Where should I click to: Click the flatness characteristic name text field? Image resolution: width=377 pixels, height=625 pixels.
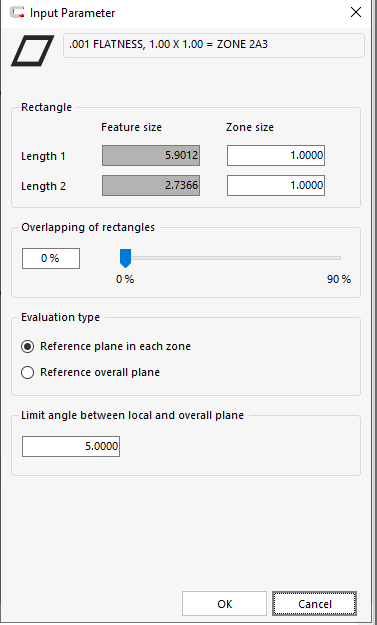214,45
